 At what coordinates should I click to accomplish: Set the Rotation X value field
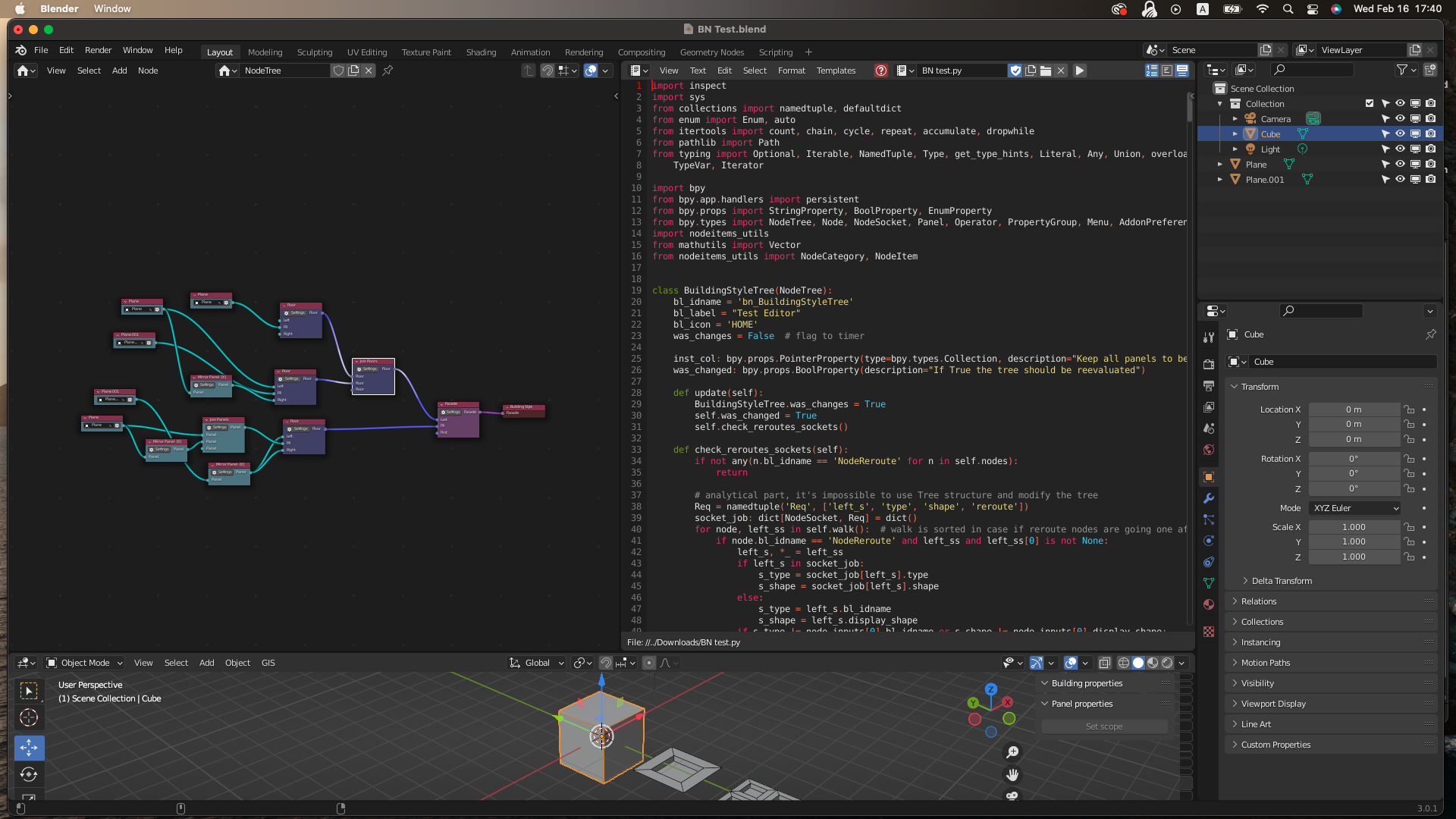coord(1355,458)
